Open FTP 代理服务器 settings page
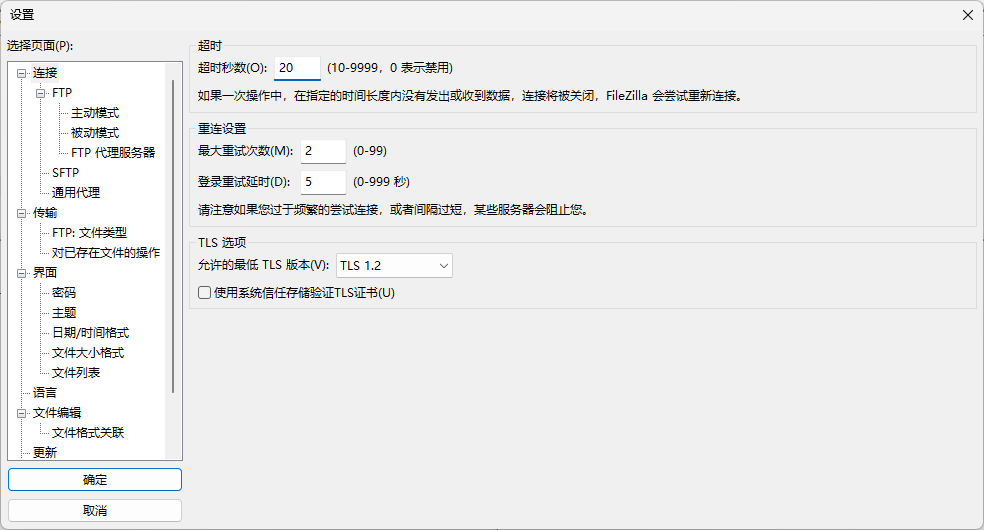The height and width of the screenshot is (530, 984). click(113, 152)
